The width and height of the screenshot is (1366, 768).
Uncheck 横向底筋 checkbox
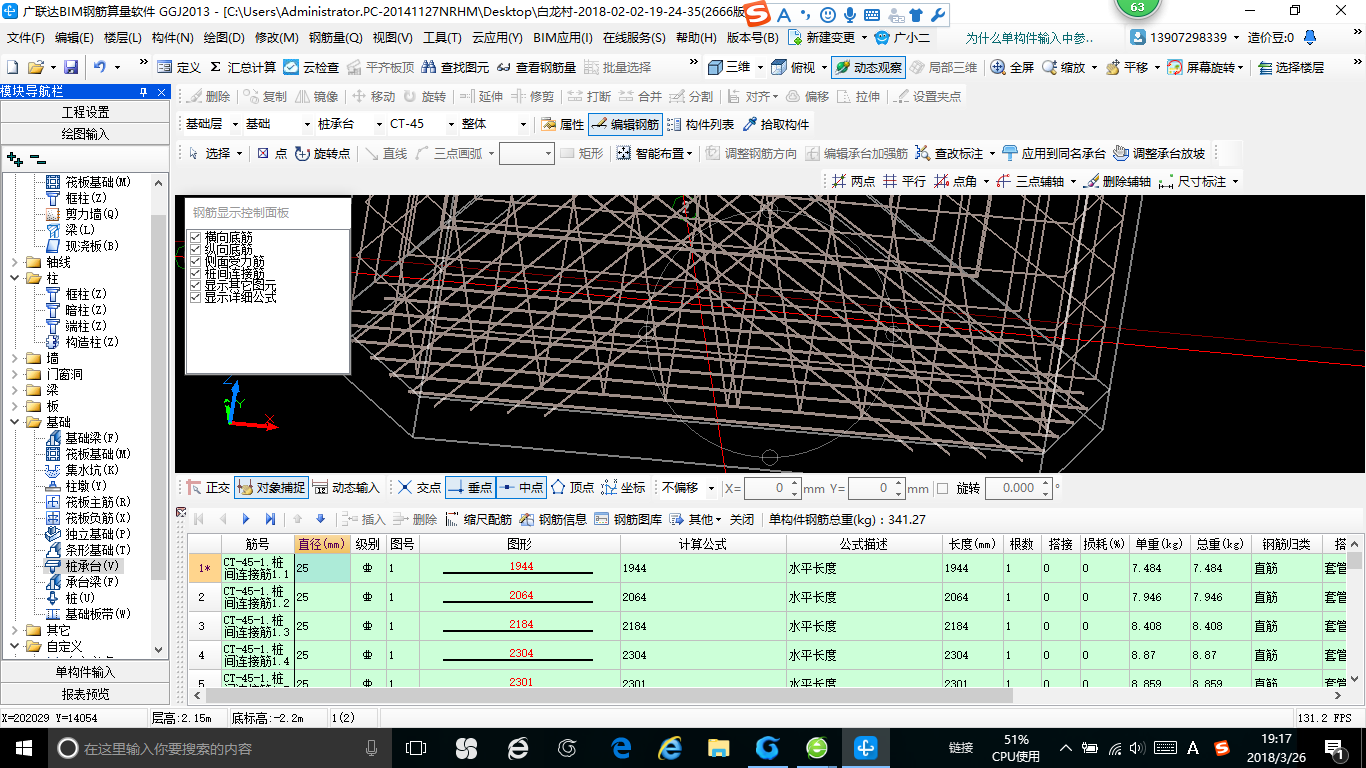click(x=196, y=237)
